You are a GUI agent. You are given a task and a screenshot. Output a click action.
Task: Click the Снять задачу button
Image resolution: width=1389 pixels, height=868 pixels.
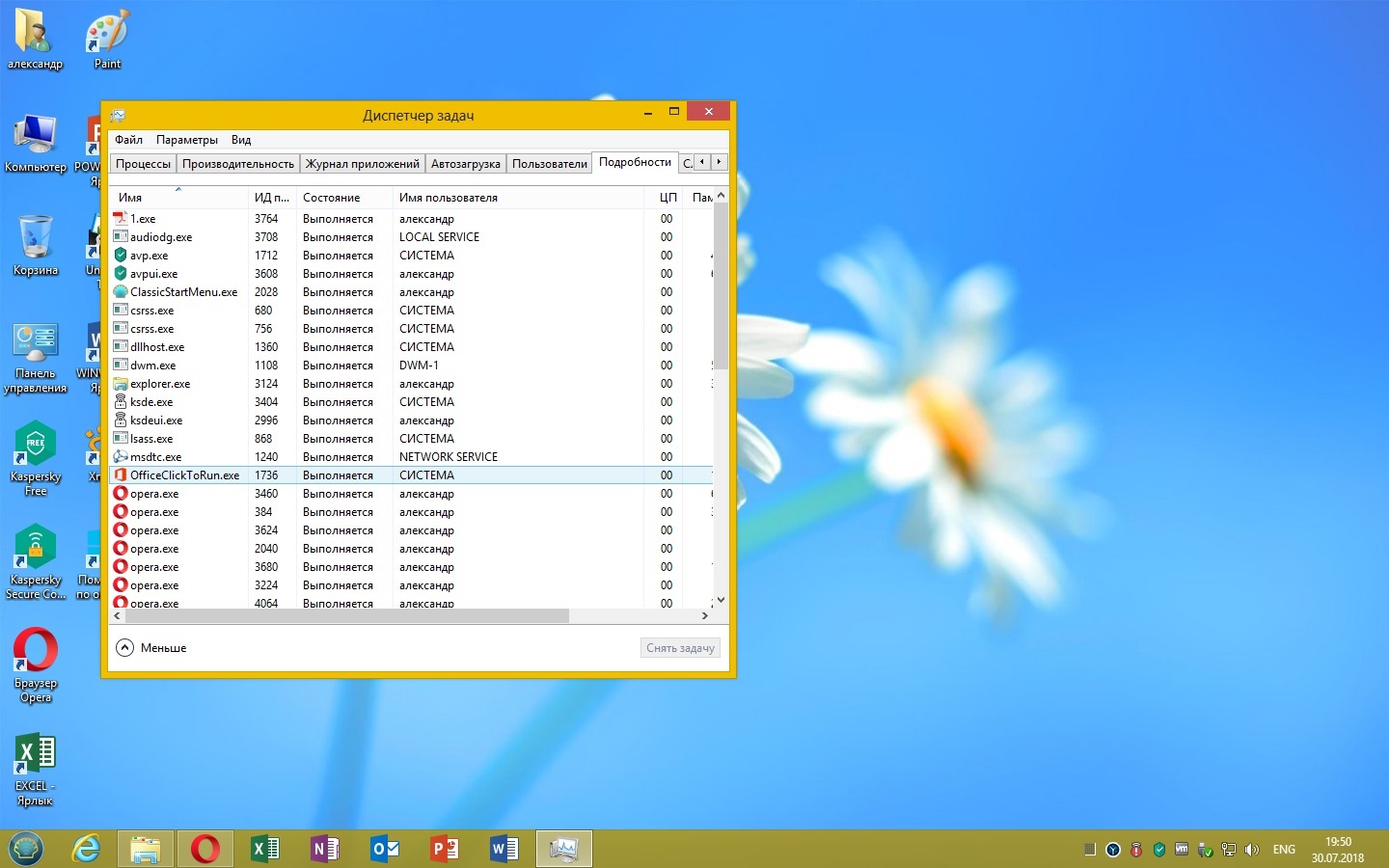click(x=680, y=648)
